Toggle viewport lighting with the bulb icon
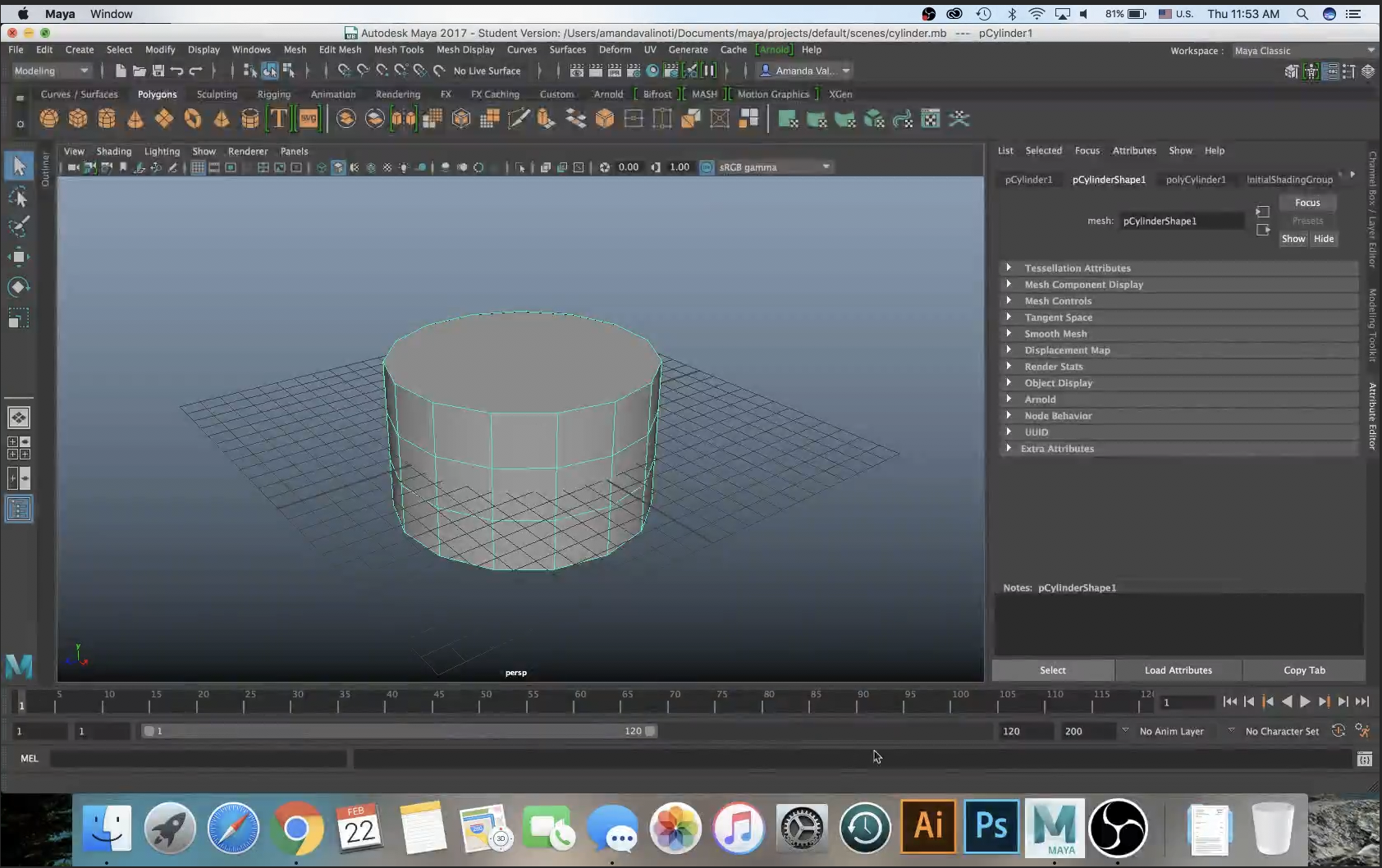The height and width of the screenshot is (868, 1382). [x=405, y=167]
